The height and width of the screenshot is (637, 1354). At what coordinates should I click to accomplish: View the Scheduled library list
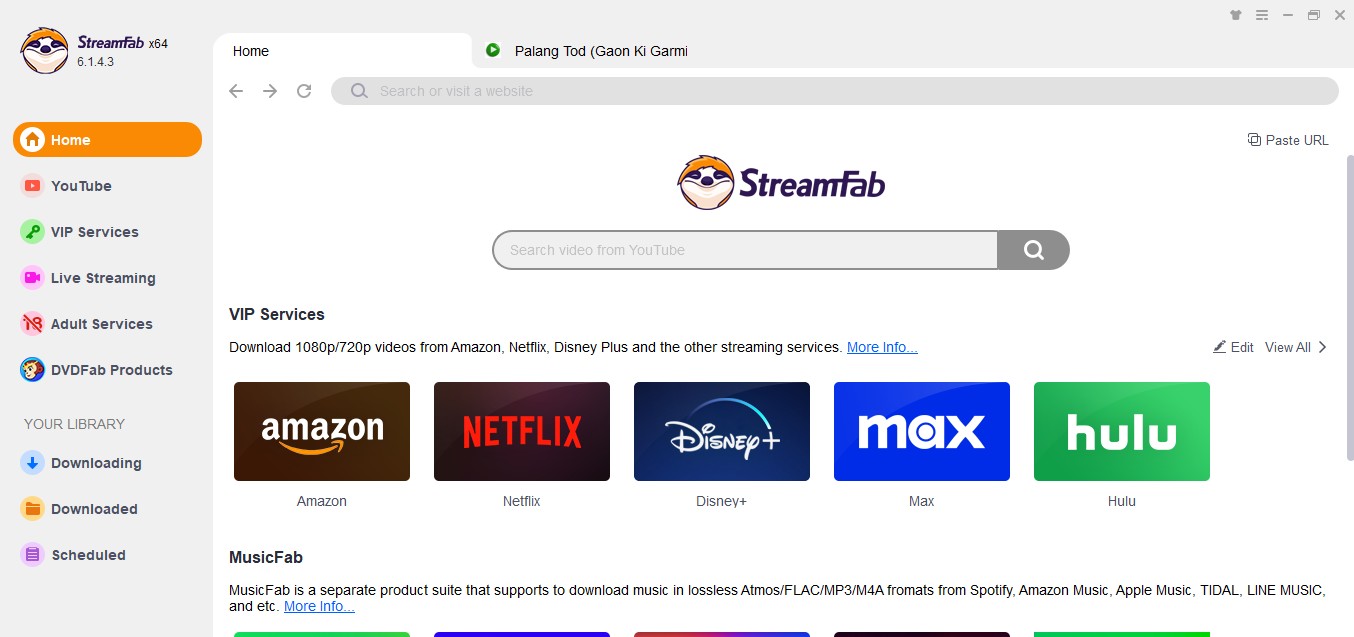(107, 555)
